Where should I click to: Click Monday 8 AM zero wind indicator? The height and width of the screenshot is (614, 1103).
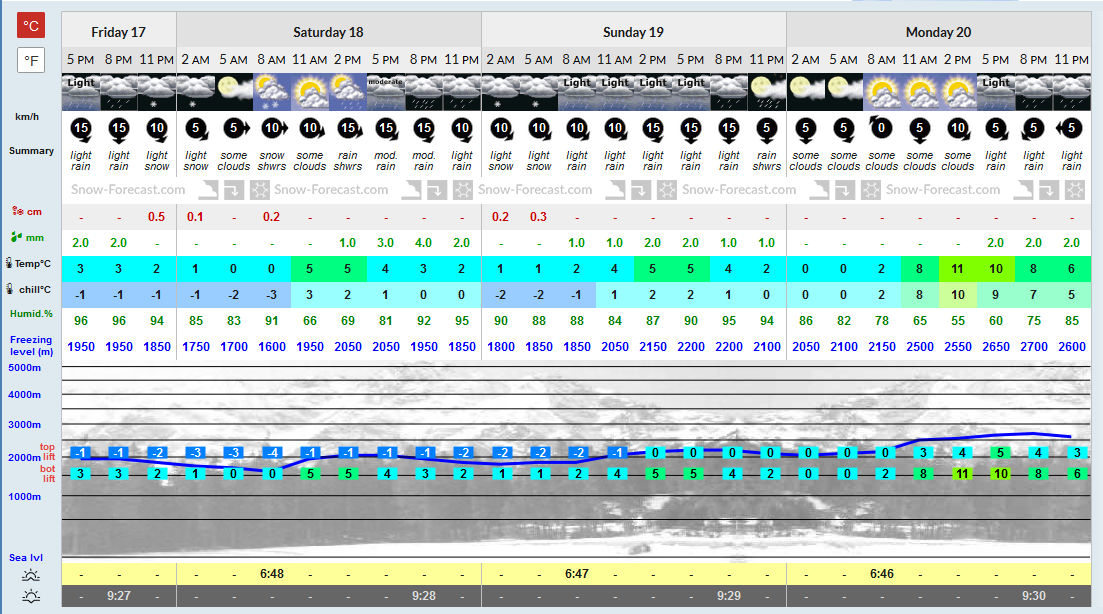pyautogui.click(x=881, y=128)
